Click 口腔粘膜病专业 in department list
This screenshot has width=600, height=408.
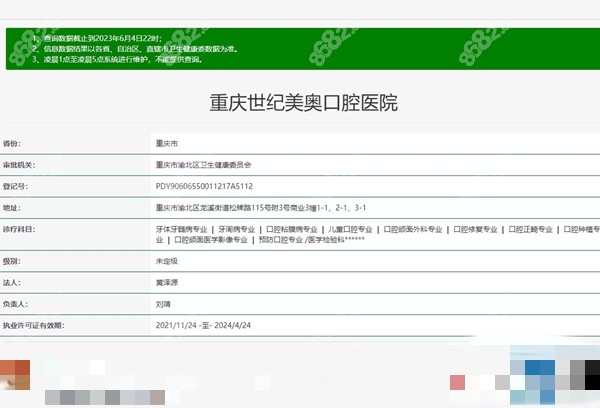tap(292, 229)
